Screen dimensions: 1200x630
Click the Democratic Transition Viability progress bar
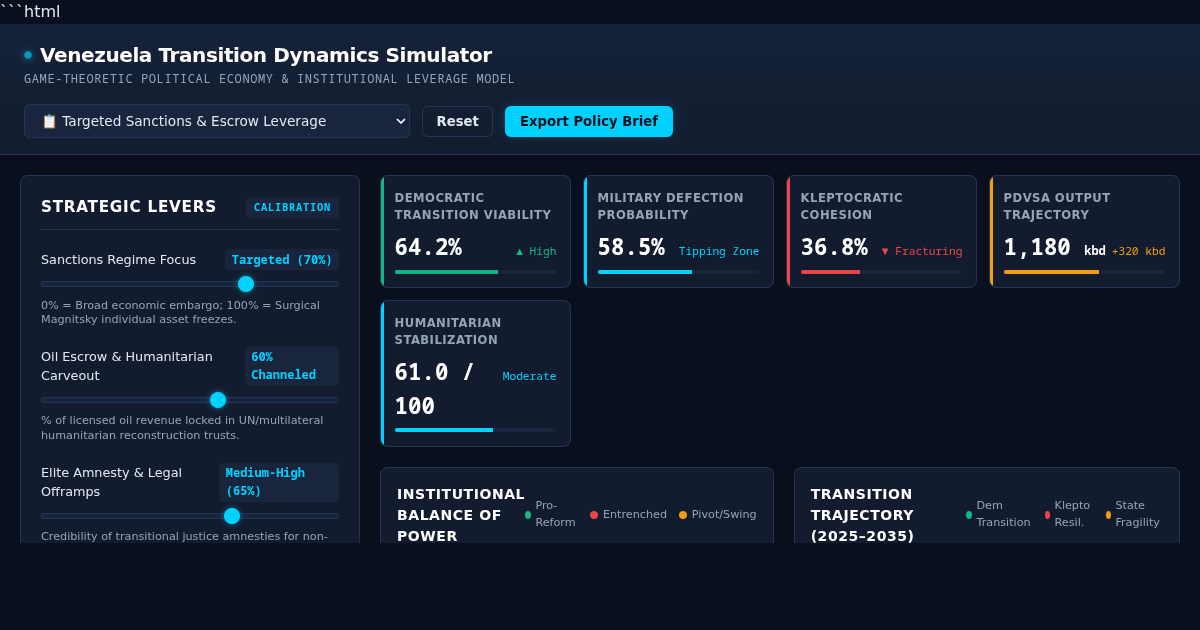(475, 272)
